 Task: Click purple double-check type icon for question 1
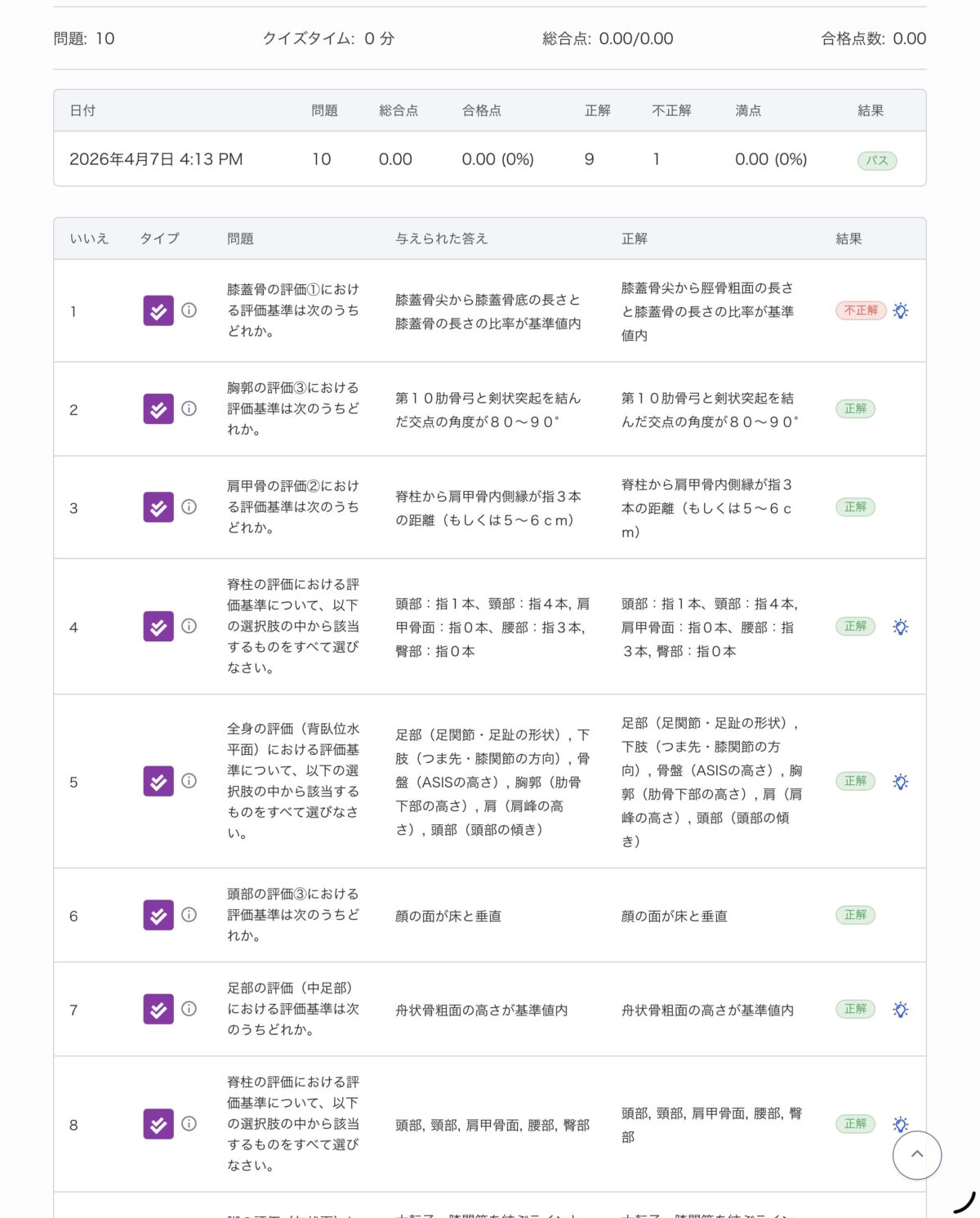click(158, 310)
